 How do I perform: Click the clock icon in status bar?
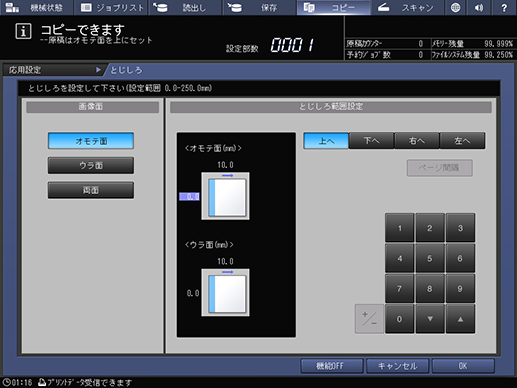coord(6,382)
